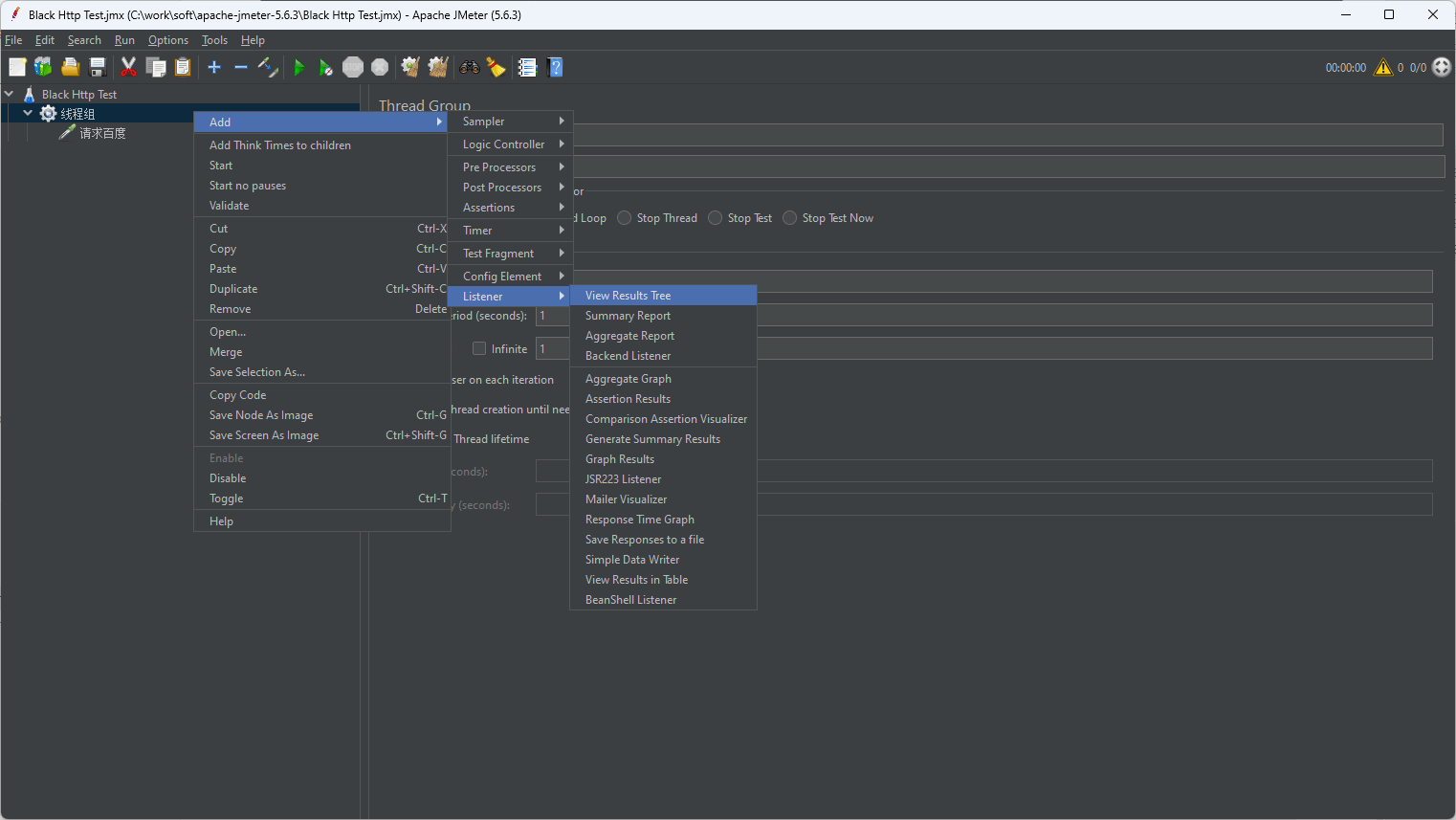Screen dimensions: 1456x820
Task: Click Validate in context menu
Action: pos(320,206)
